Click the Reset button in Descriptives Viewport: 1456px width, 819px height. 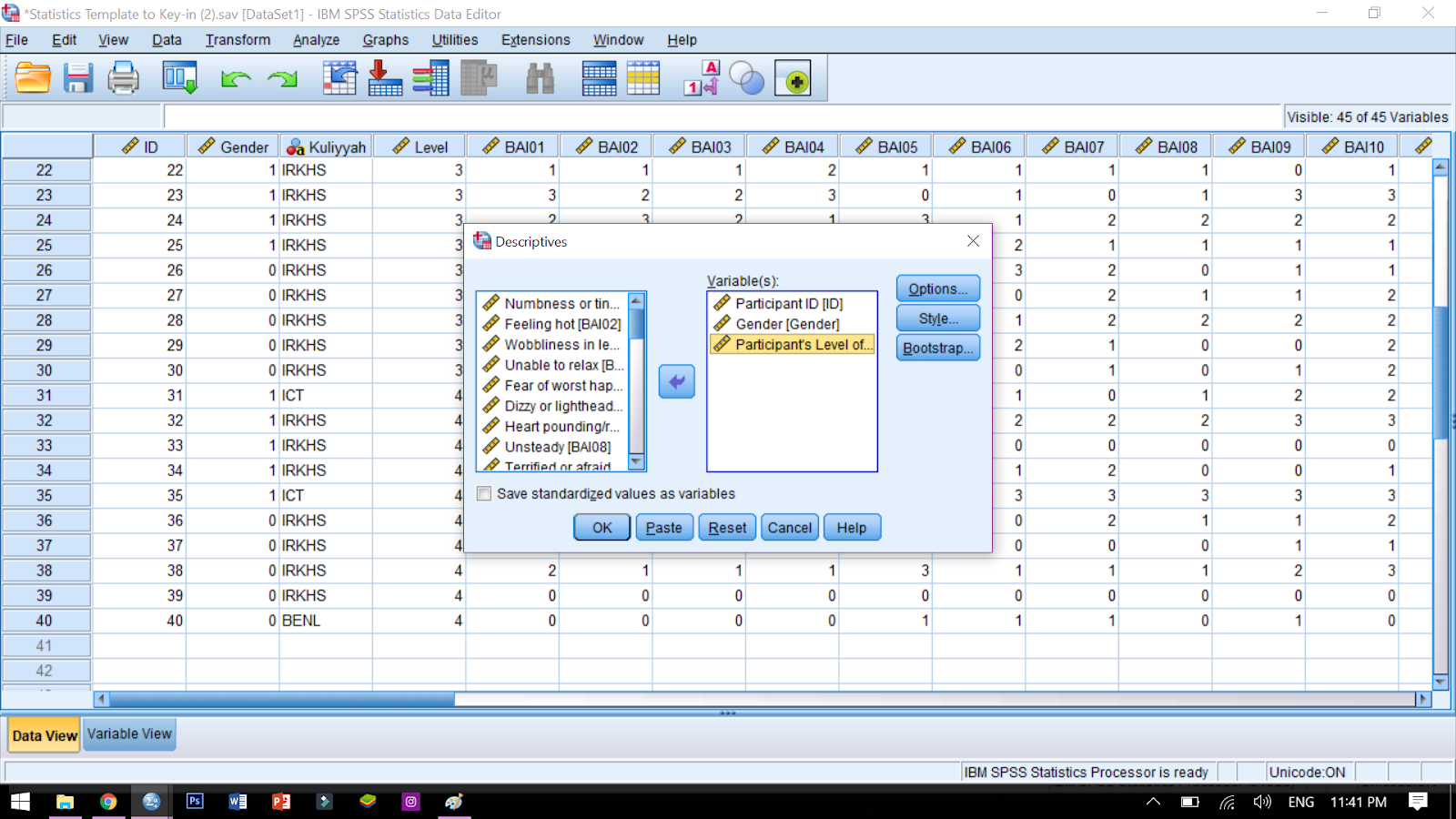[727, 528]
